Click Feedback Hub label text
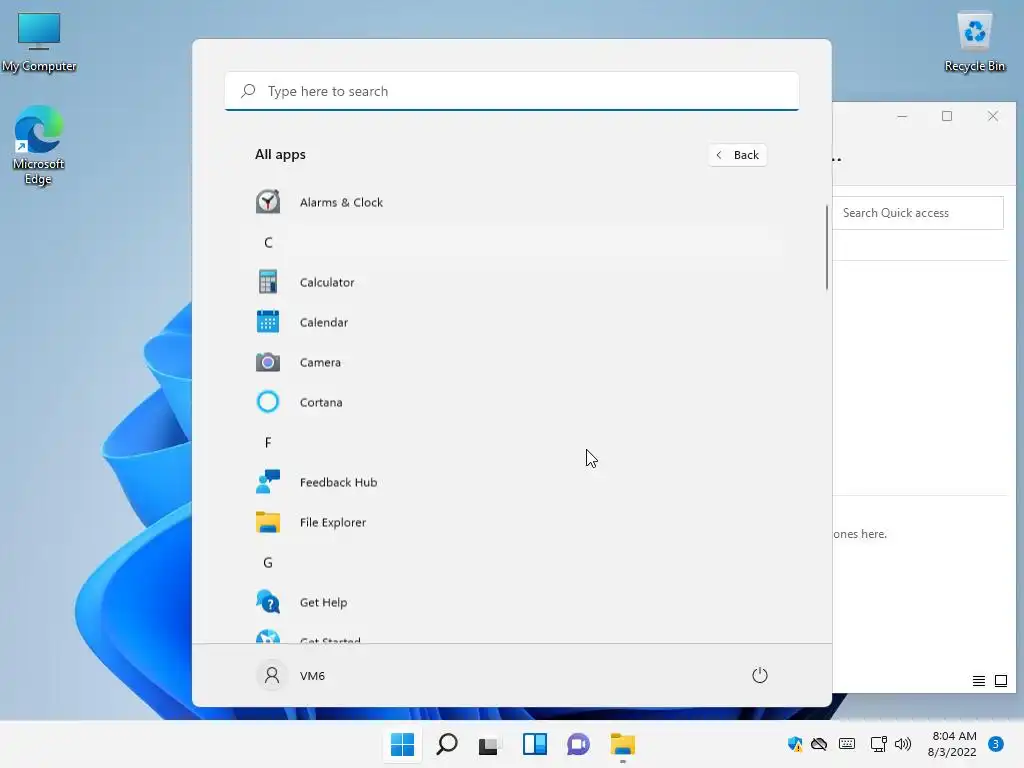 click(338, 482)
